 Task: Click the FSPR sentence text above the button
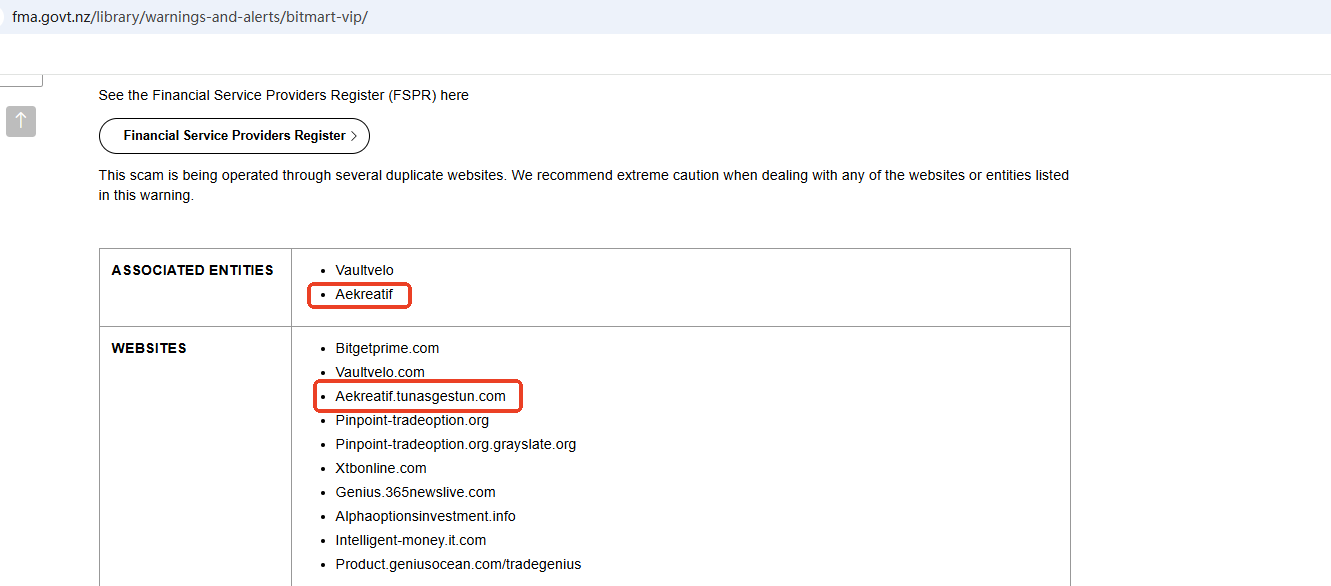point(283,95)
